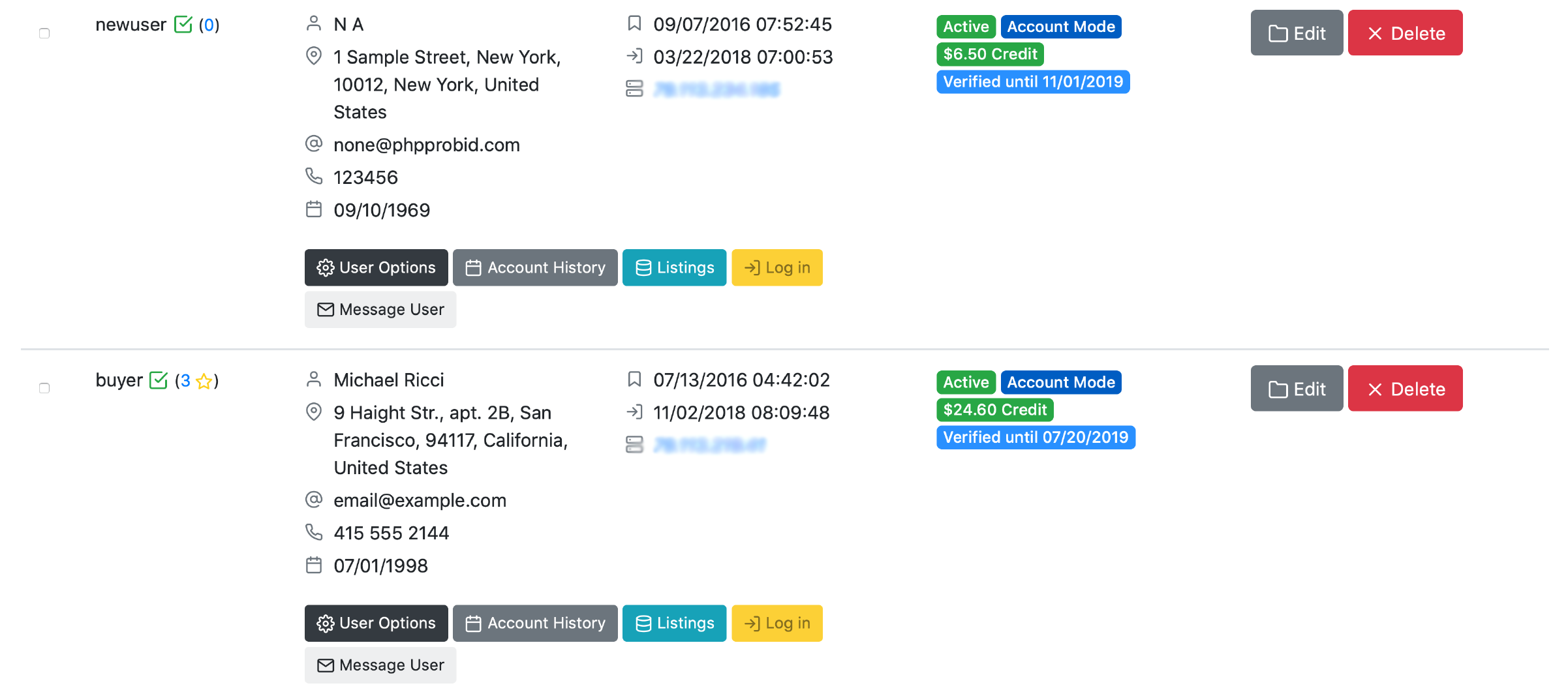
Task: Delete the buyer account
Action: [x=1405, y=388]
